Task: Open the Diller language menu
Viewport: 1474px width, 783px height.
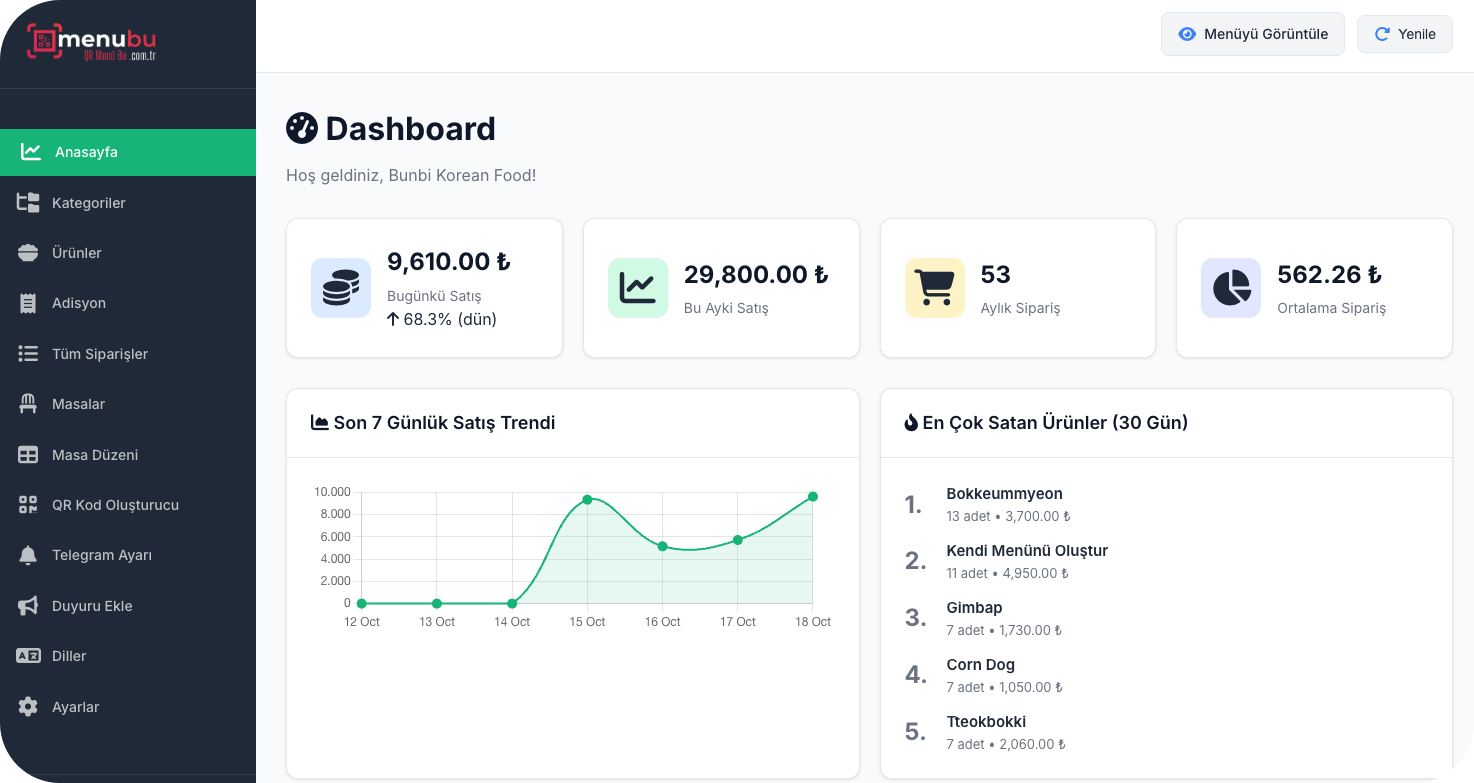Action: (69, 656)
